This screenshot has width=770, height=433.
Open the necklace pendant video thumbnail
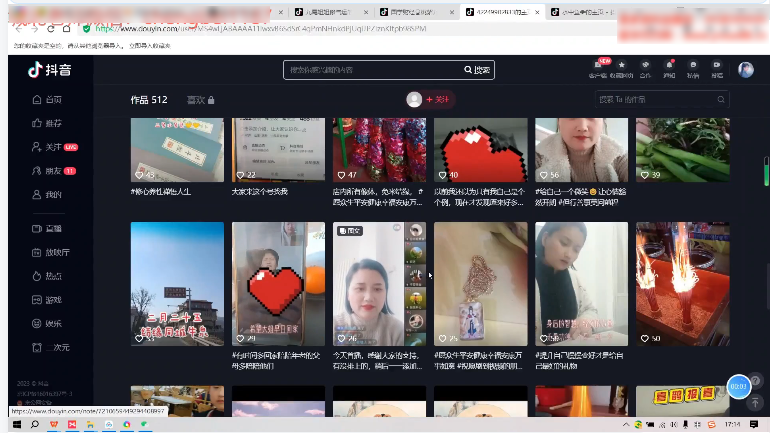pos(481,284)
